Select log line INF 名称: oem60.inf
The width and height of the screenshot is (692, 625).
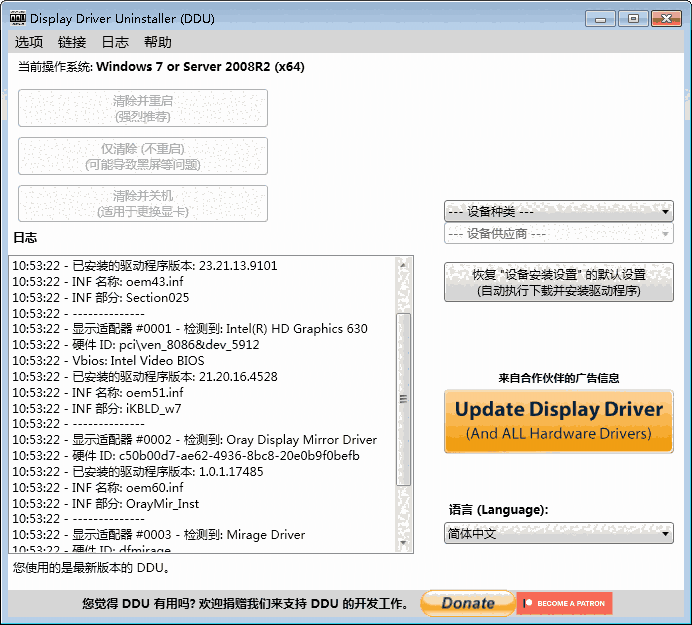98,487
